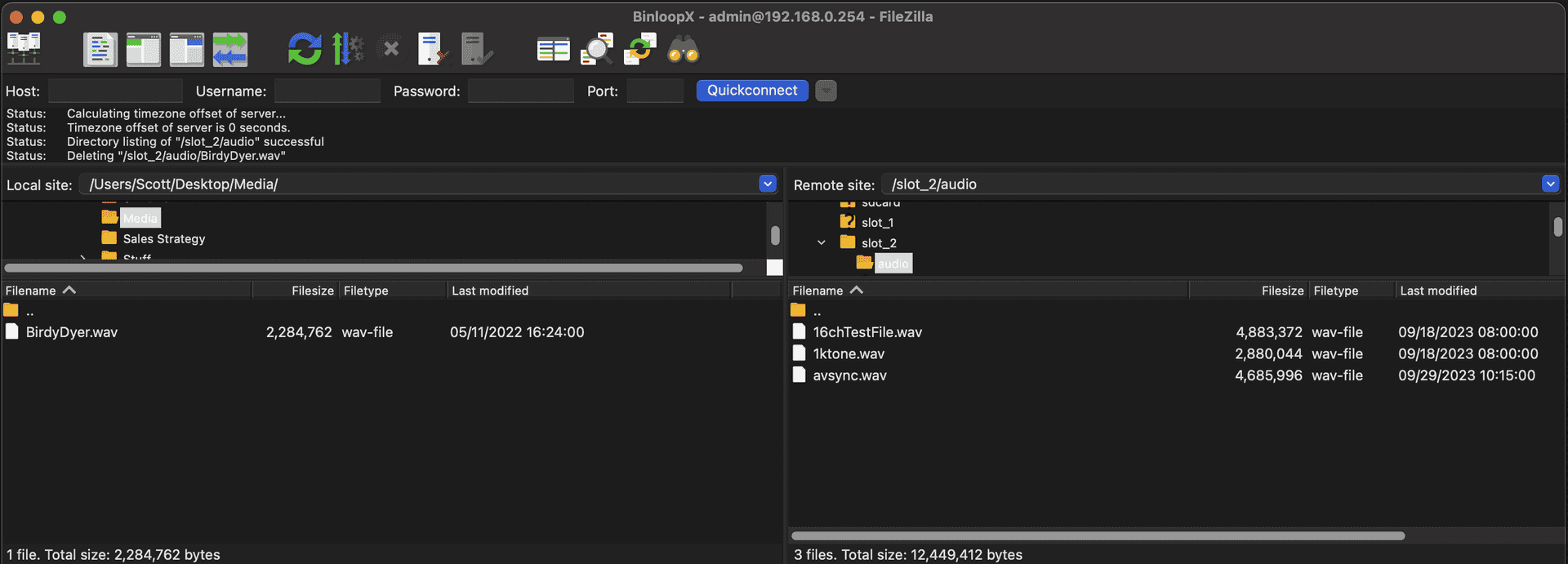Refresh the file and folder lists

click(x=305, y=50)
